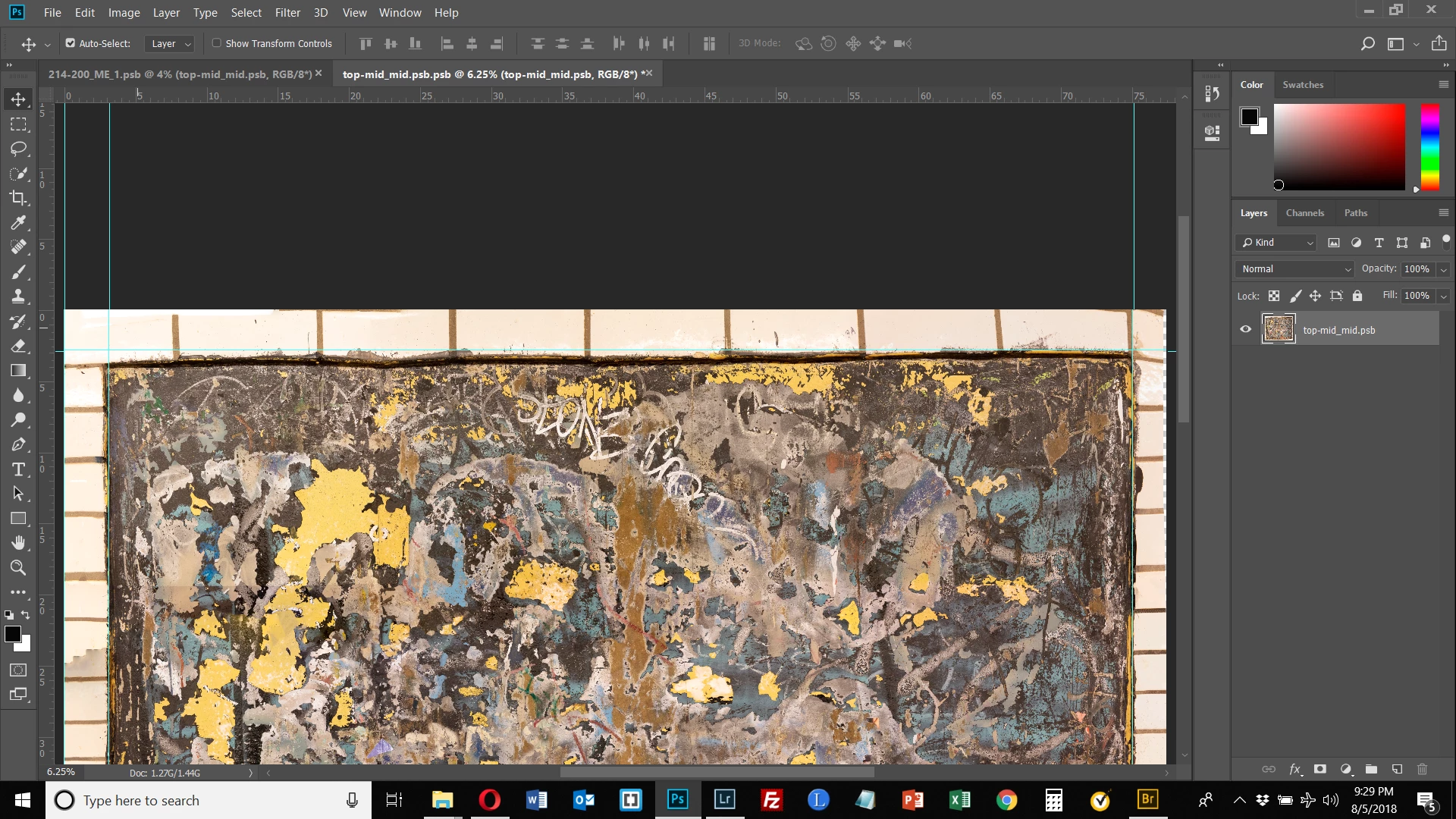Enable Show Transform Controls checkbox

pos(217,43)
